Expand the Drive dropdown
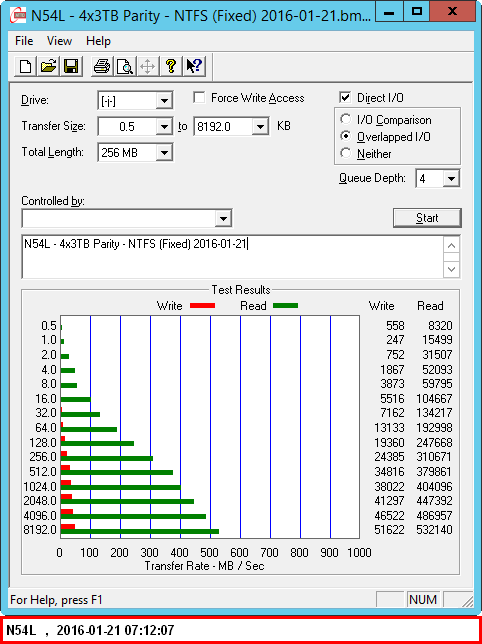The image size is (482, 644). pyautogui.click(x=164, y=101)
